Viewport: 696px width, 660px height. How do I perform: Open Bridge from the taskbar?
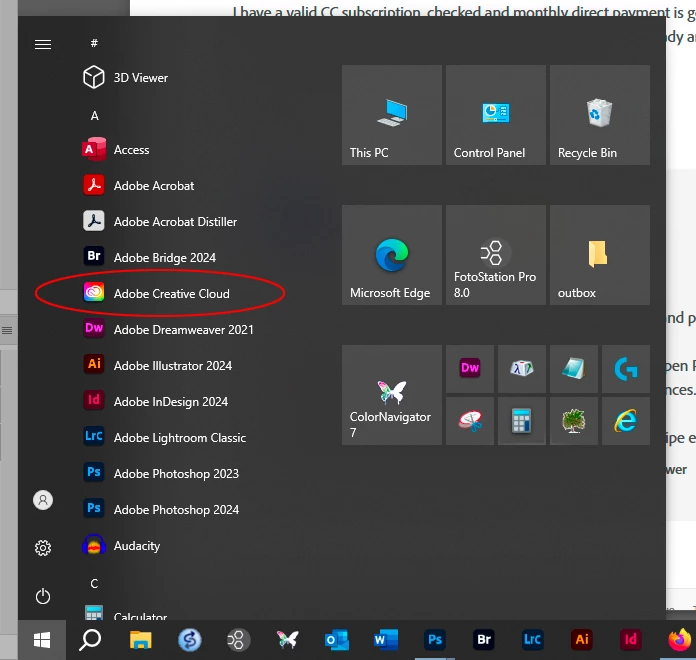[484, 640]
